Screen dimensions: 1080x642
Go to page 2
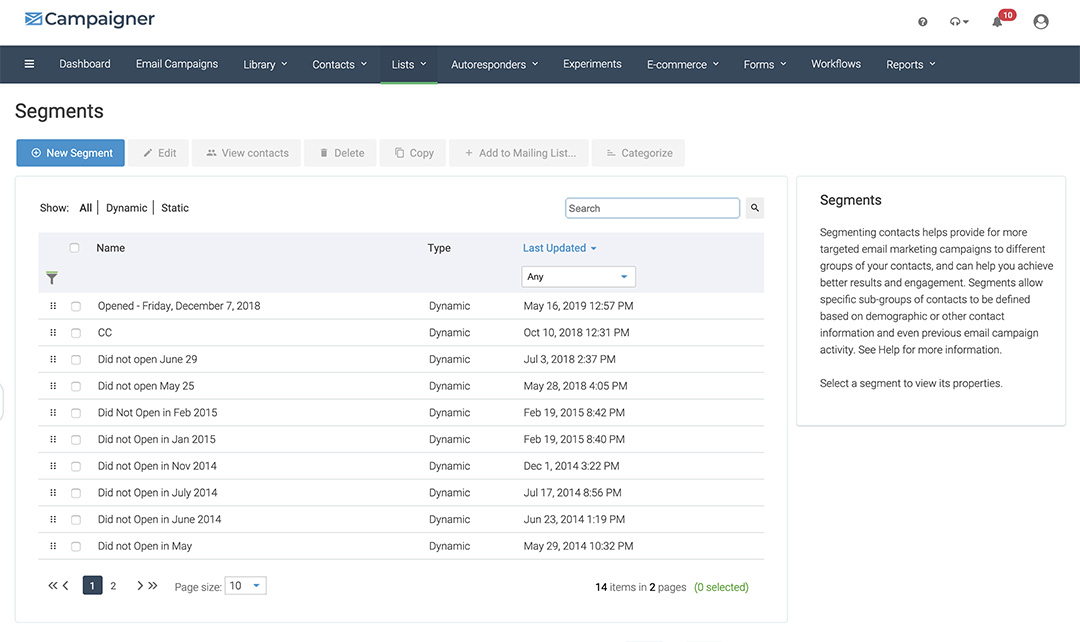click(113, 586)
